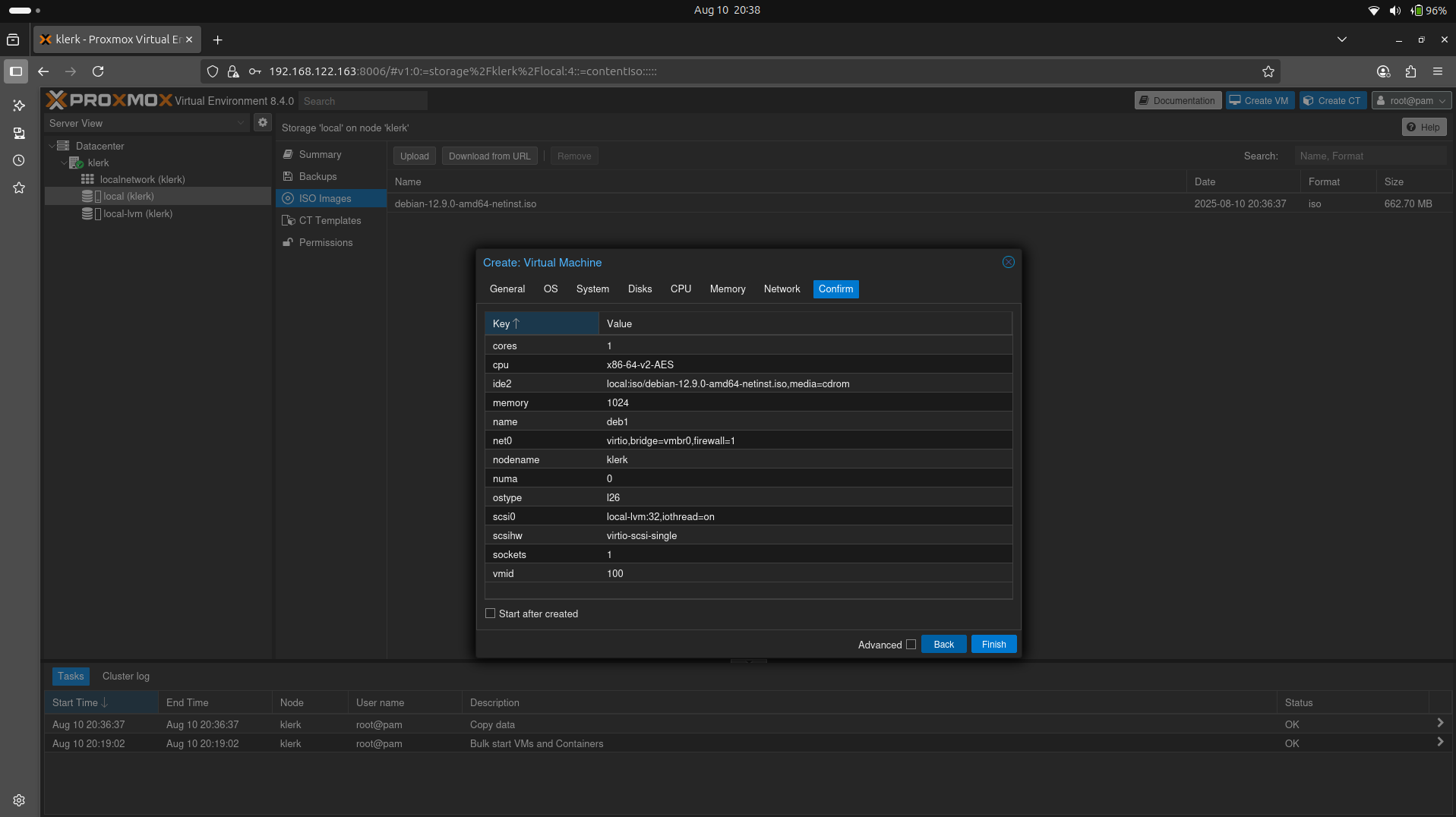Open the Permissions section
The width and height of the screenshot is (1456, 817).
[x=326, y=242]
